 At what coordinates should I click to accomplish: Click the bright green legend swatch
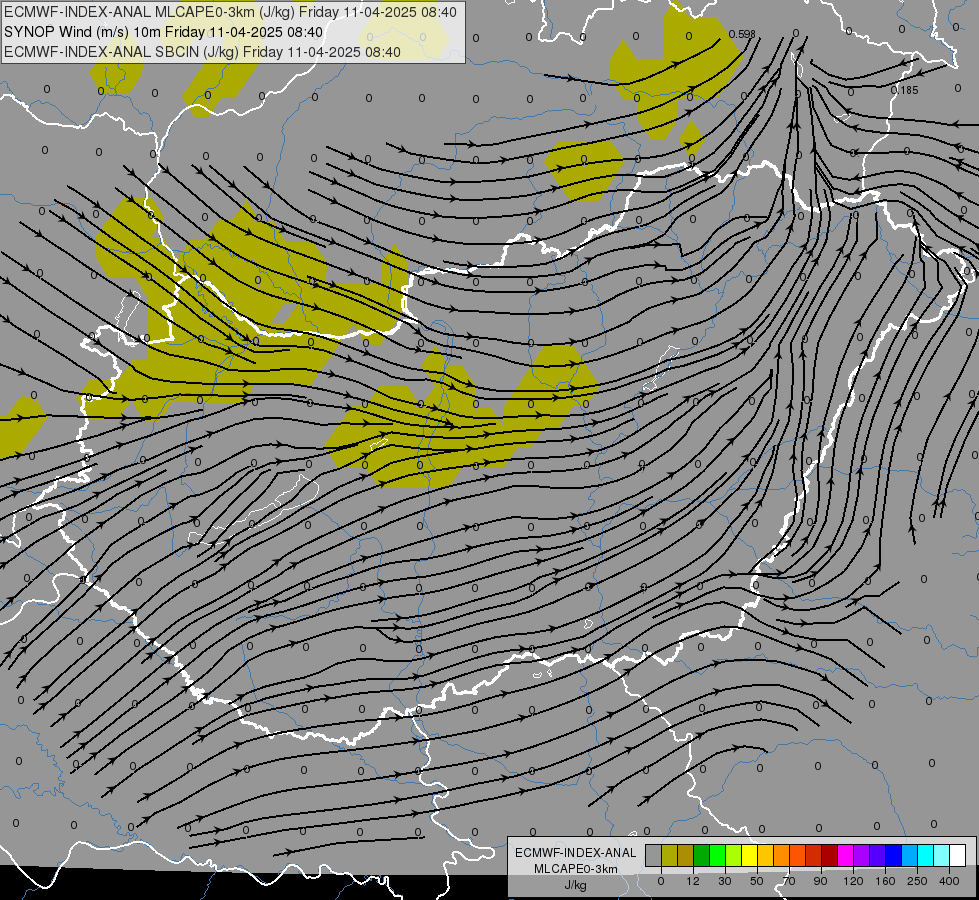(717, 855)
